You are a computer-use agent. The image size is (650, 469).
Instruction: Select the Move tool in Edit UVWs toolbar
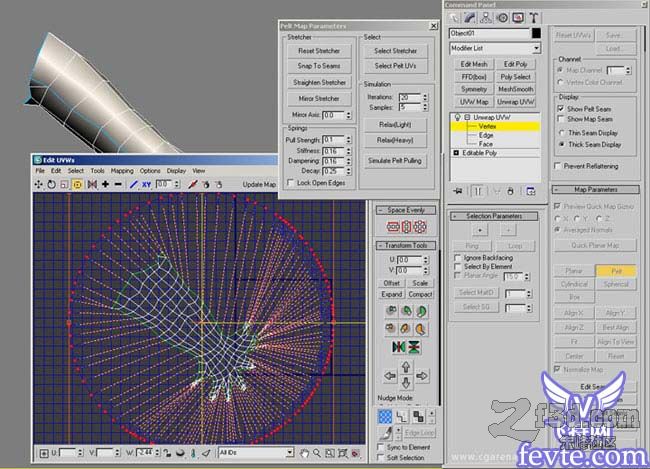[x=38, y=185]
